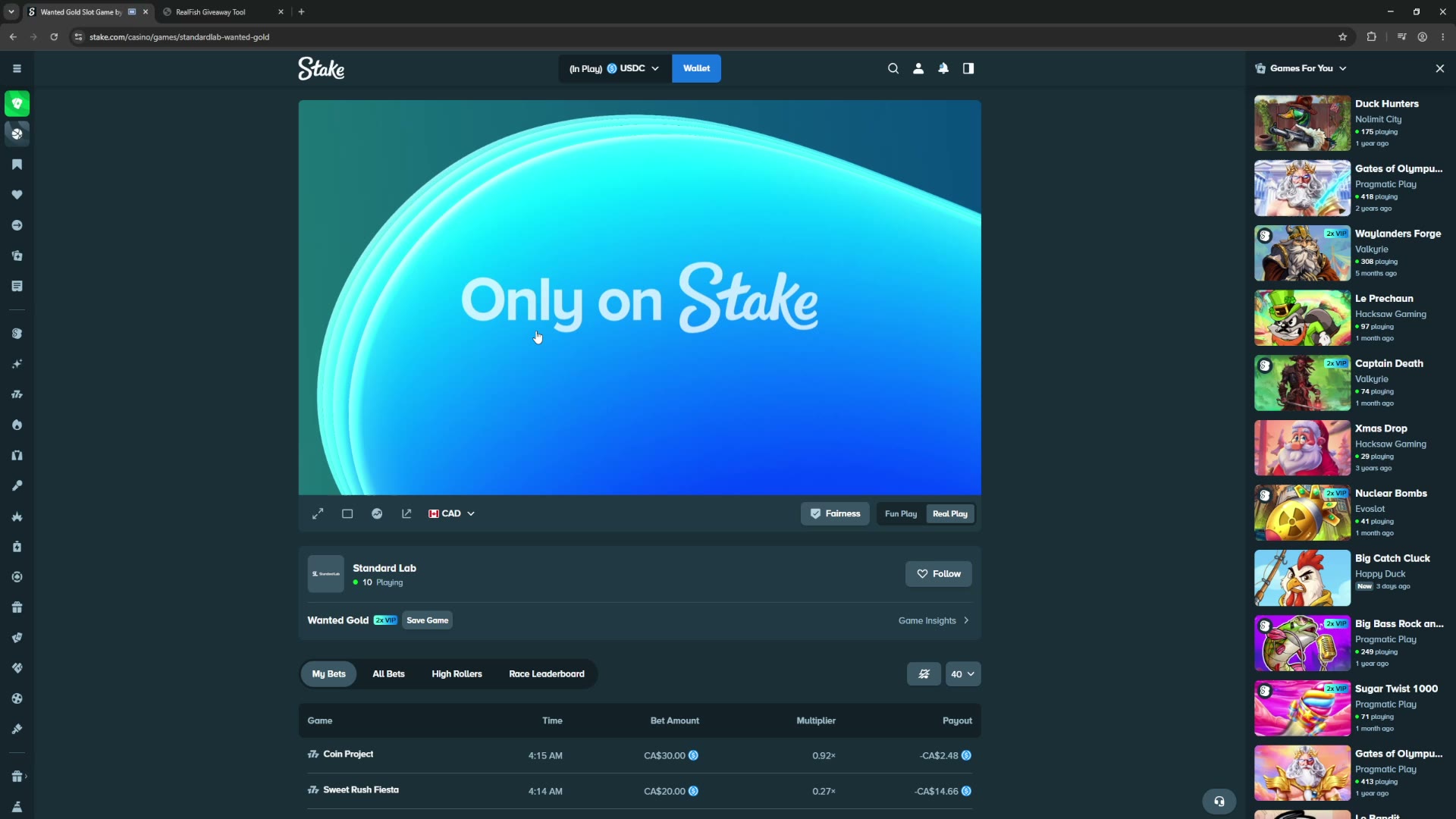Switch to the Sports basketball icon
This screenshot has height=819, width=1456.
17,133
